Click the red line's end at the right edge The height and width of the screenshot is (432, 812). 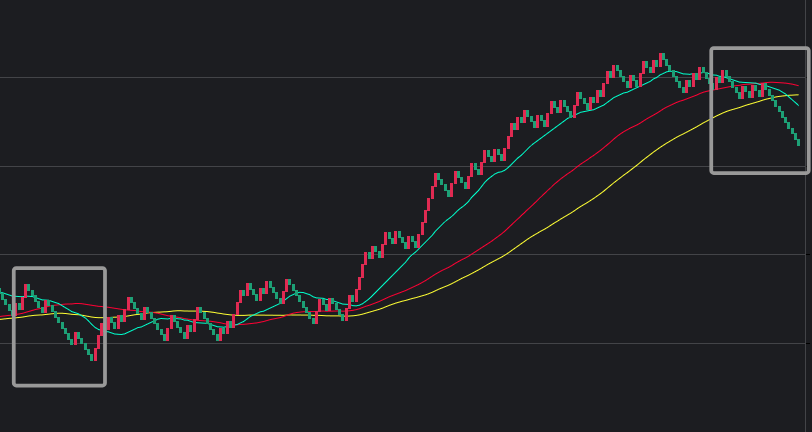coord(798,86)
